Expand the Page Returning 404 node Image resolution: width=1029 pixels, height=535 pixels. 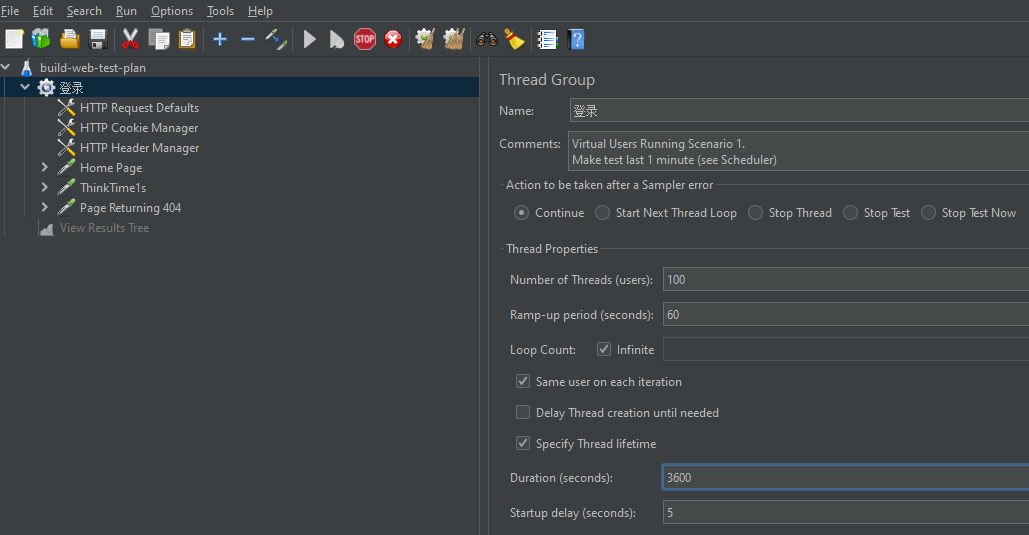(x=45, y=207)
